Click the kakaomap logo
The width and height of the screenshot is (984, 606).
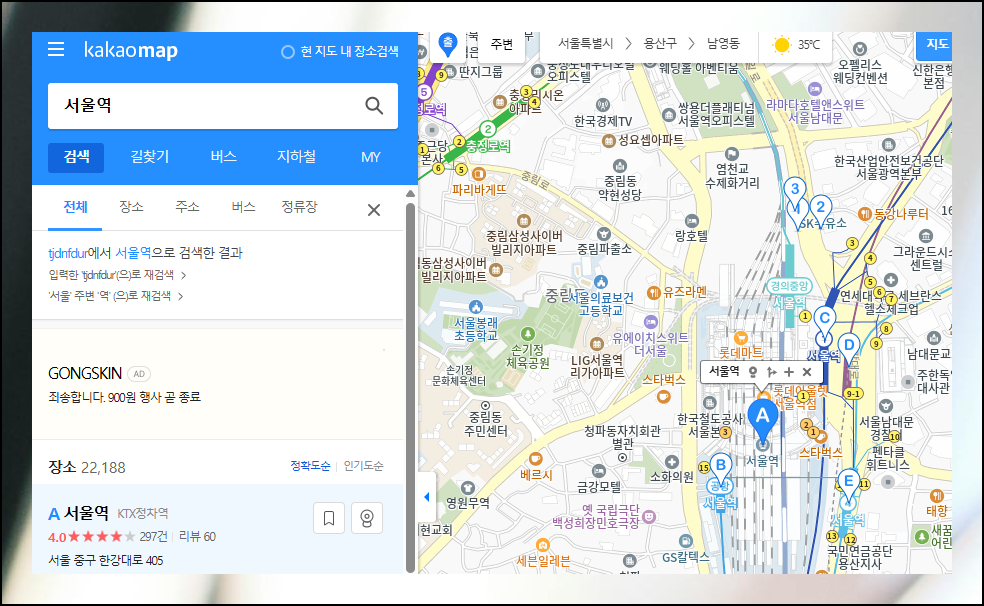(x=131, y=50)
